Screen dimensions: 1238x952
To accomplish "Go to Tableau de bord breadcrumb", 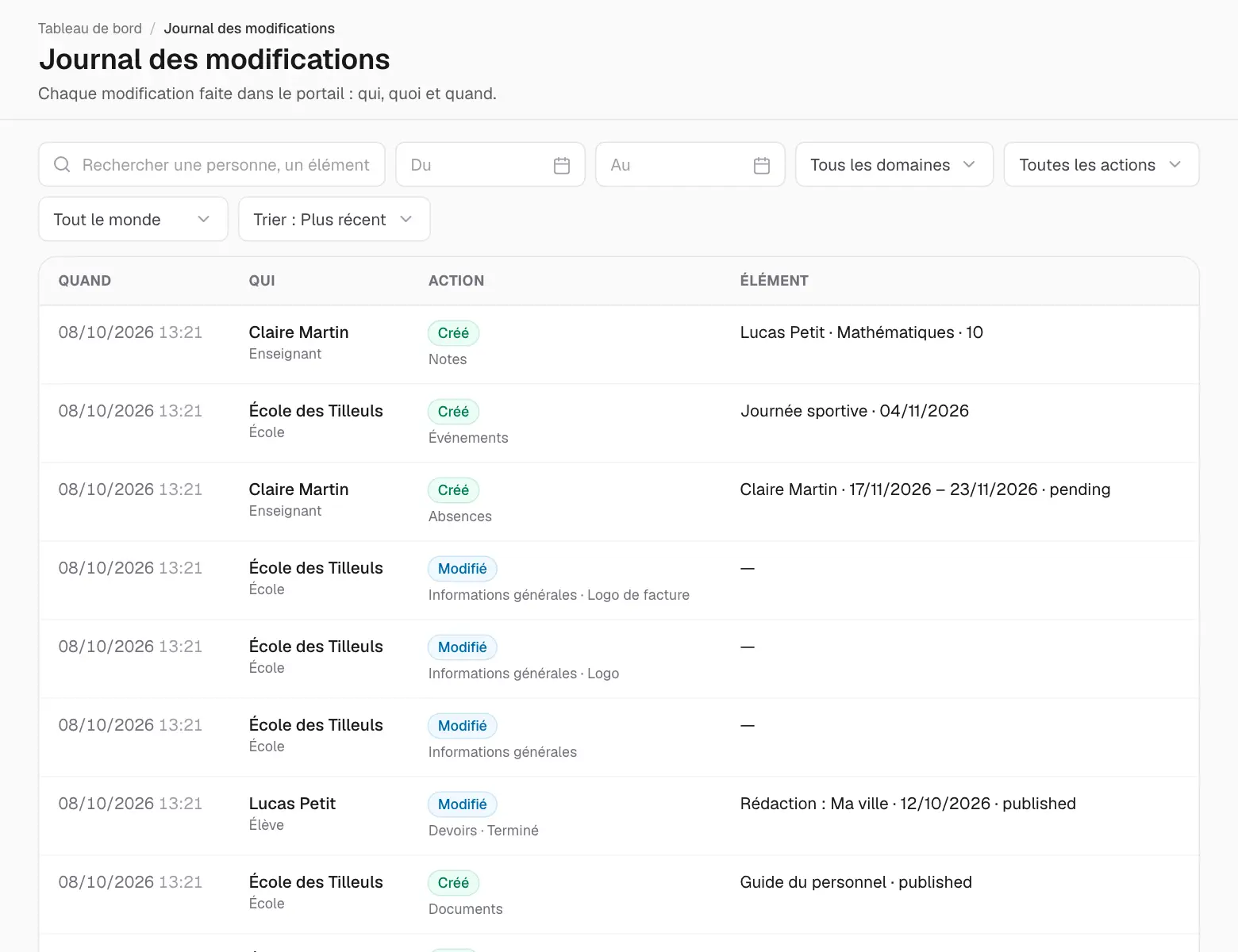I will click(90, 29).
